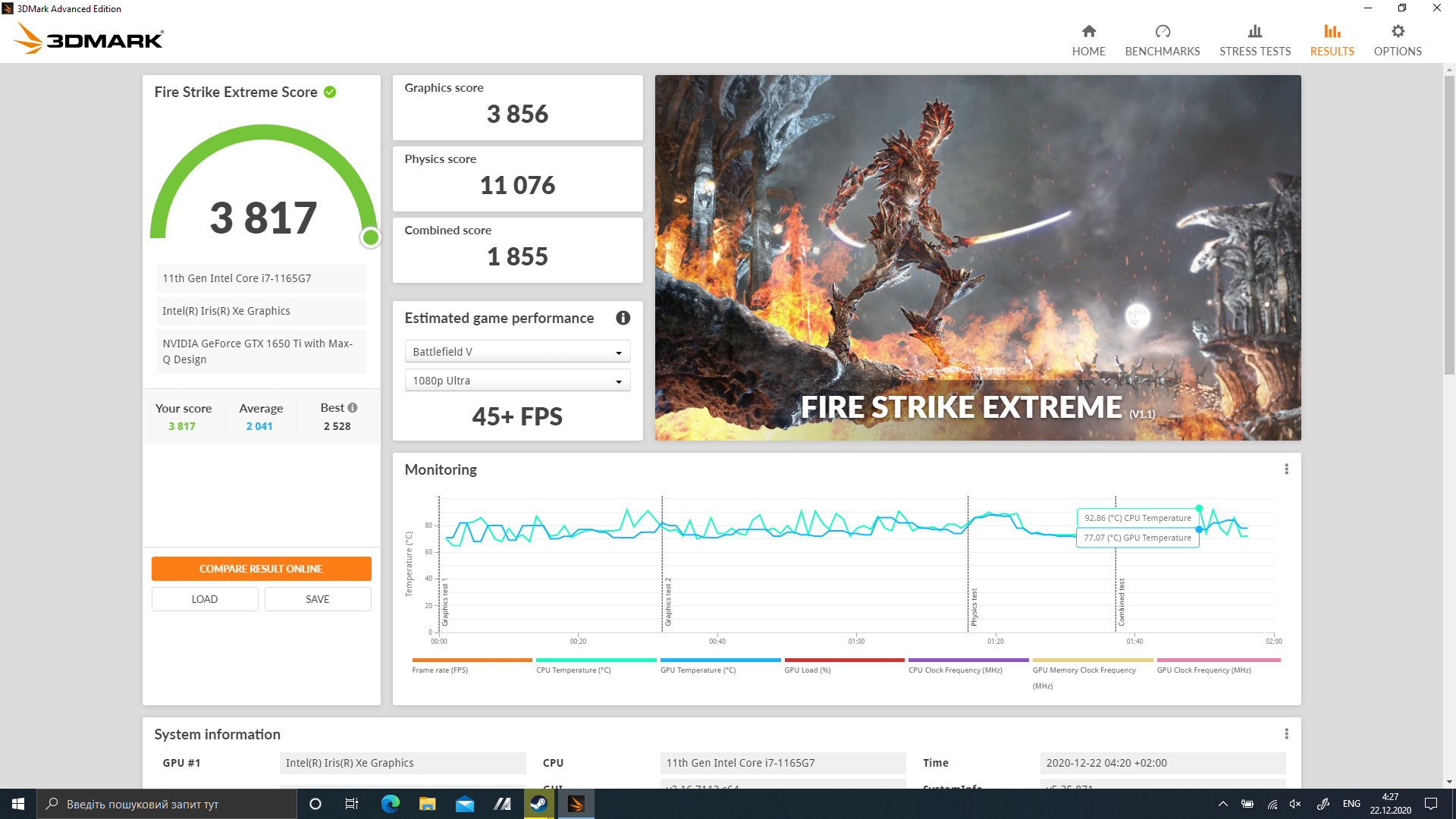Toggle the Frame rate (FPS) legend series
The width and height of the screenshot is (1456, 819).
coord(472,667)
